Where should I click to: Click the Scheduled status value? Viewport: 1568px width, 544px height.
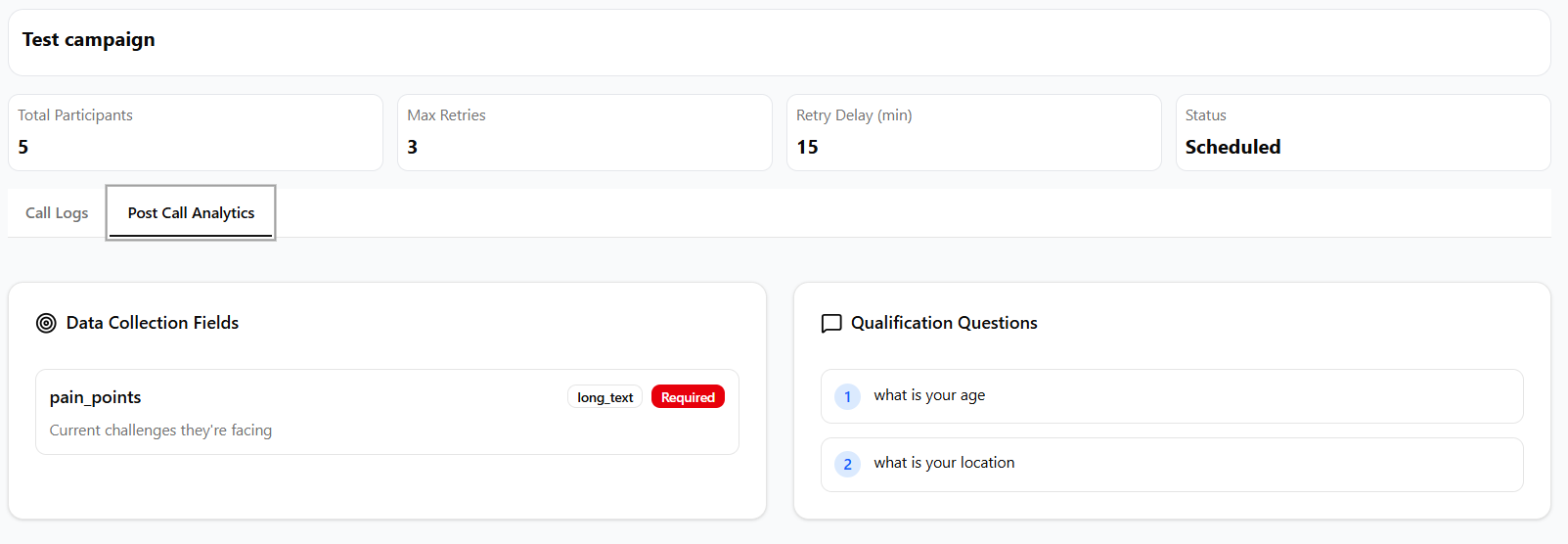click(1232, 147)
